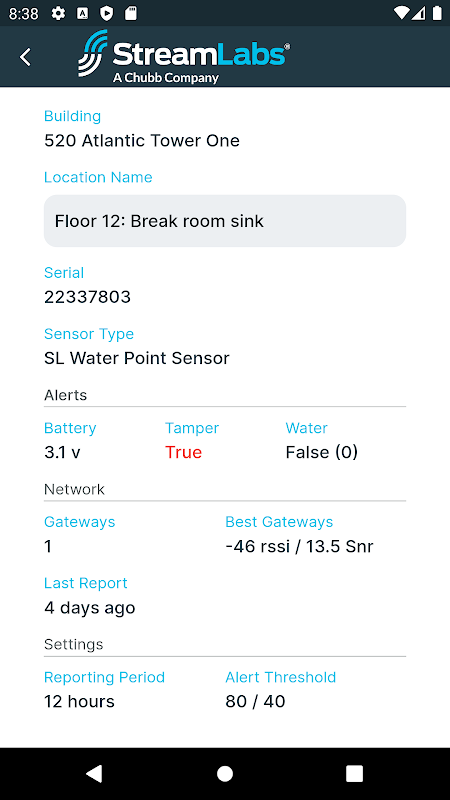
Task: Tap the Battery 3.1 v reading
Action: (x=62, y=453)
